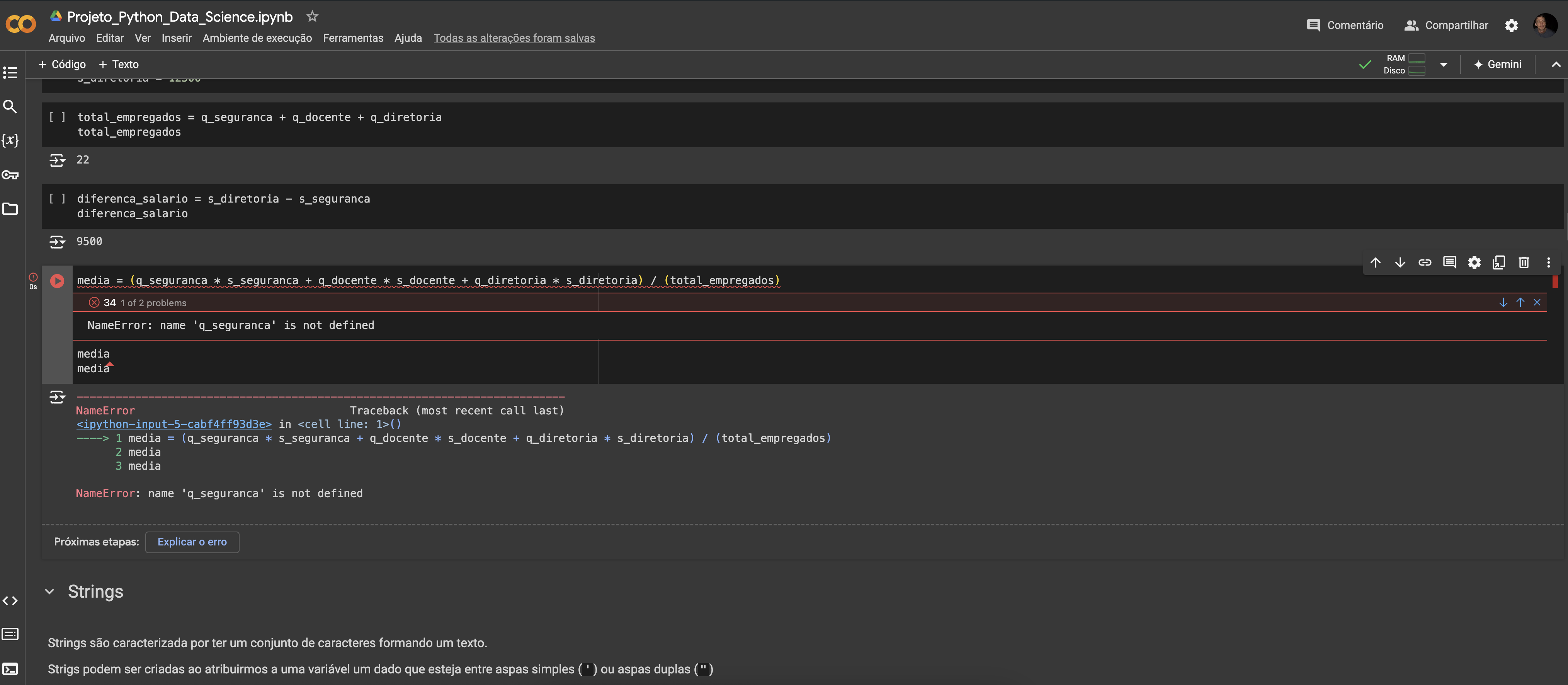Viewport: 1568px width, 685px height.
Task: Go to next problem arrow
Action: point(1503,303)
